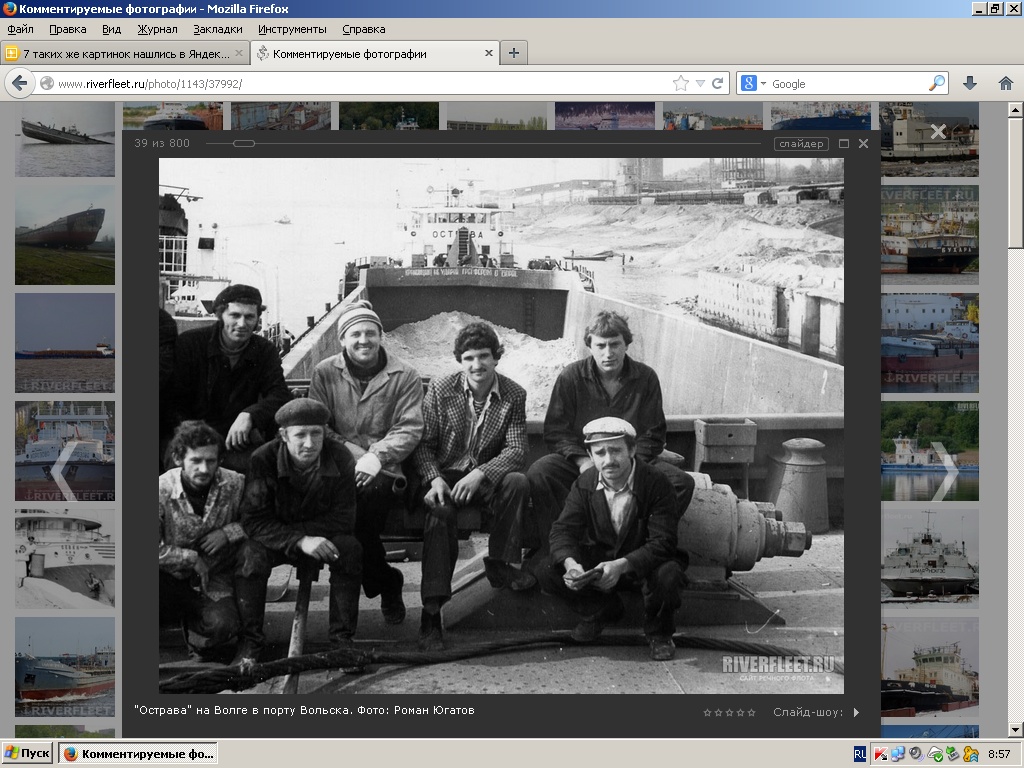The image size is (1024, 768).
Task: Go to the Firefox home page icon
Action: [x=1006, y=84]
